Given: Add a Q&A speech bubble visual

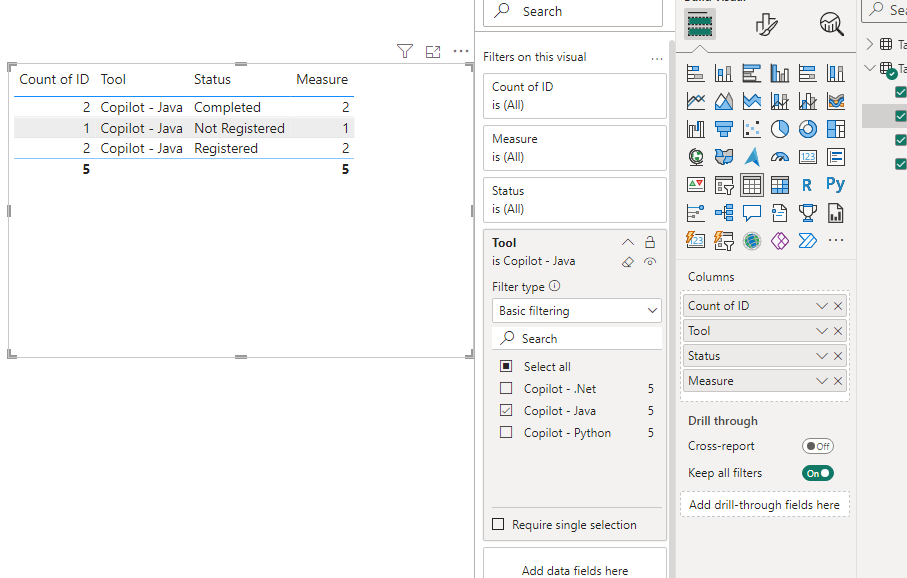Looking at the screenshot, I should (x=751, y=213).
